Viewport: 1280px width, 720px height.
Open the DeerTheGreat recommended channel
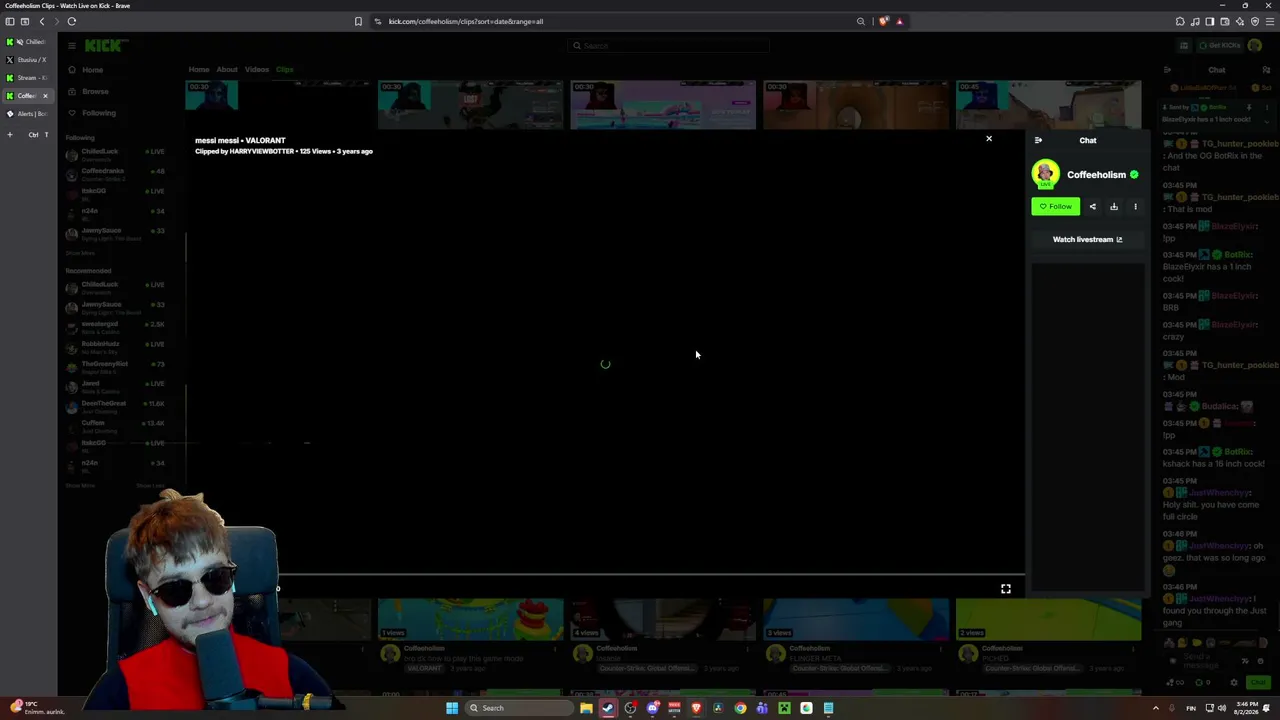[x=115, y=405]
